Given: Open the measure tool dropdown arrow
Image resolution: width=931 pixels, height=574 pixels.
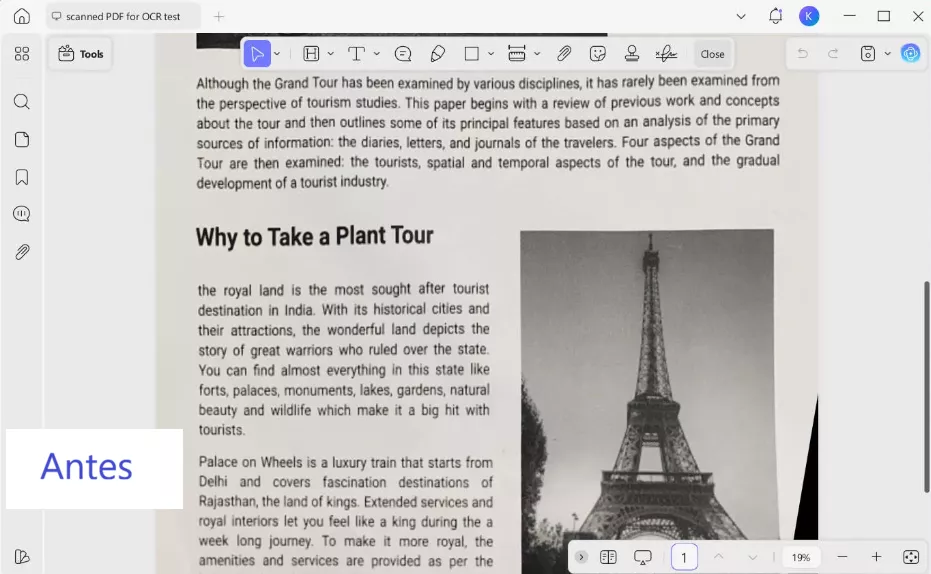Looking at the screenshot, I should point(537,54).
